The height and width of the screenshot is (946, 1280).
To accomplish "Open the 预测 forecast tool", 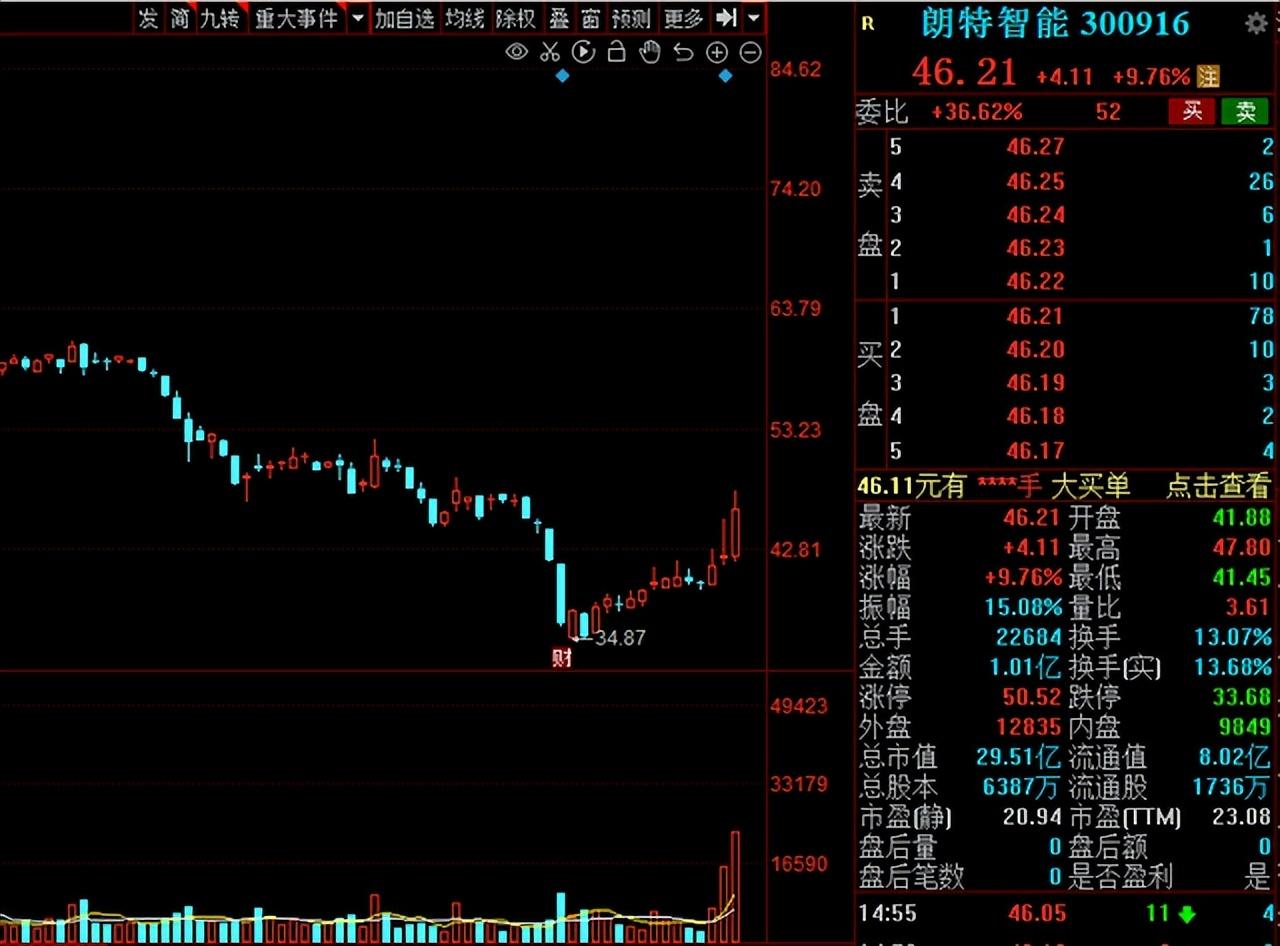I will point(631,18).
